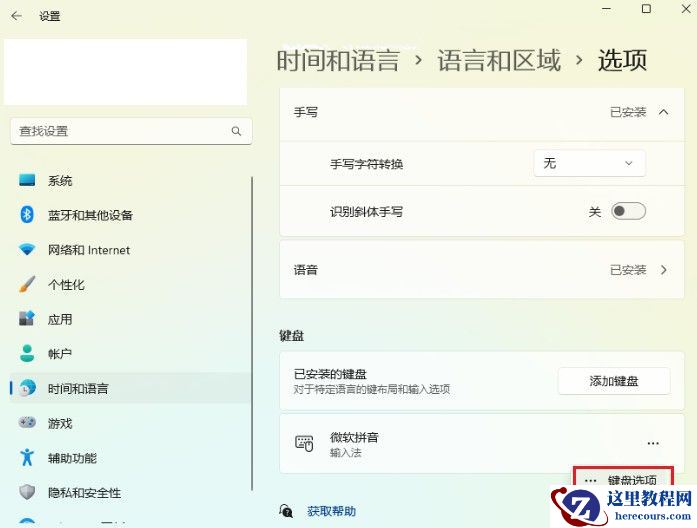Collapse the 手写 section chevron
697x528 pixels.
tap(664, 112)
